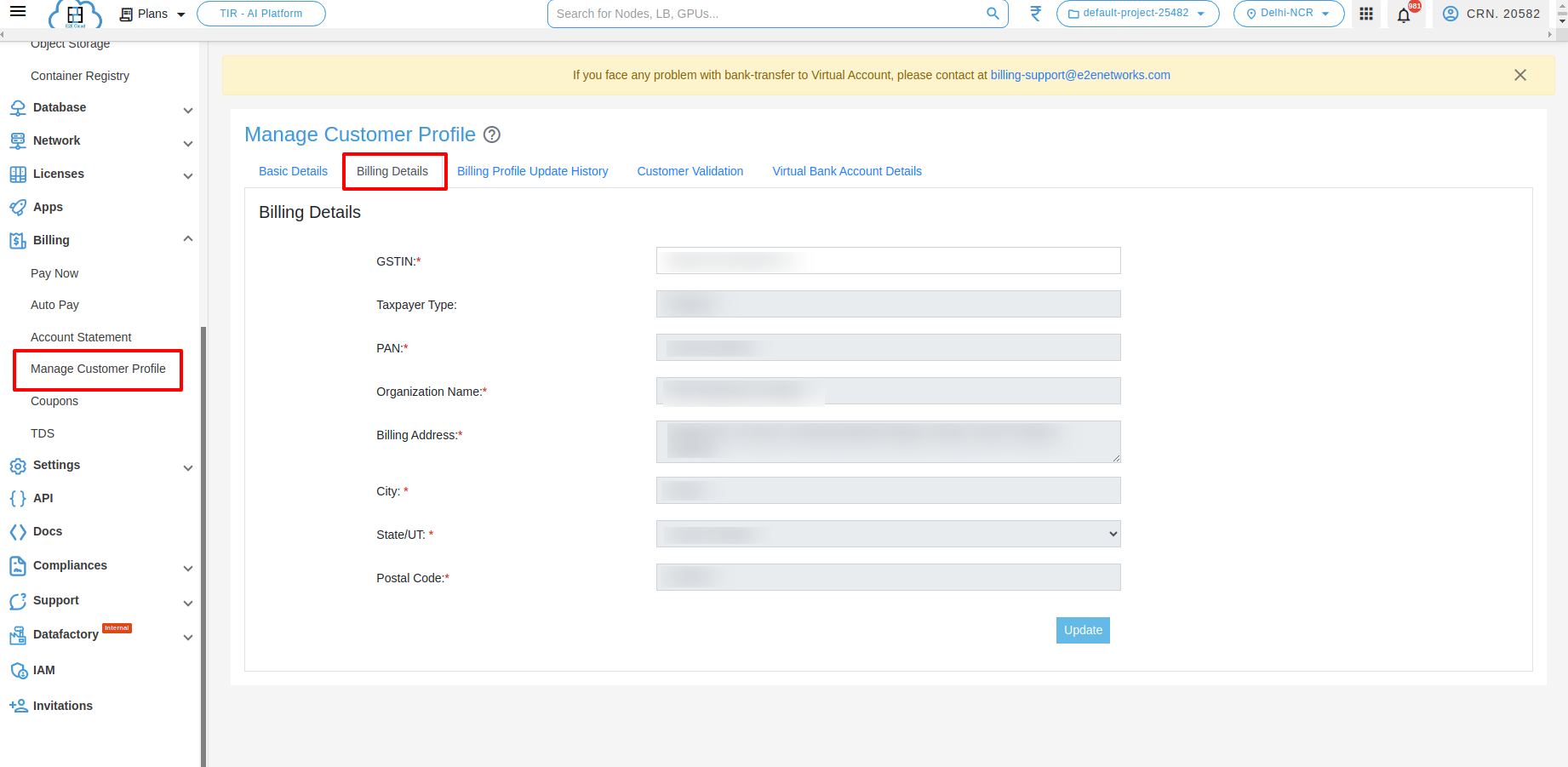The height and width of the screenshot is (767, 1568).
Task: Click the Postal Code field
Action: (889, 577)
